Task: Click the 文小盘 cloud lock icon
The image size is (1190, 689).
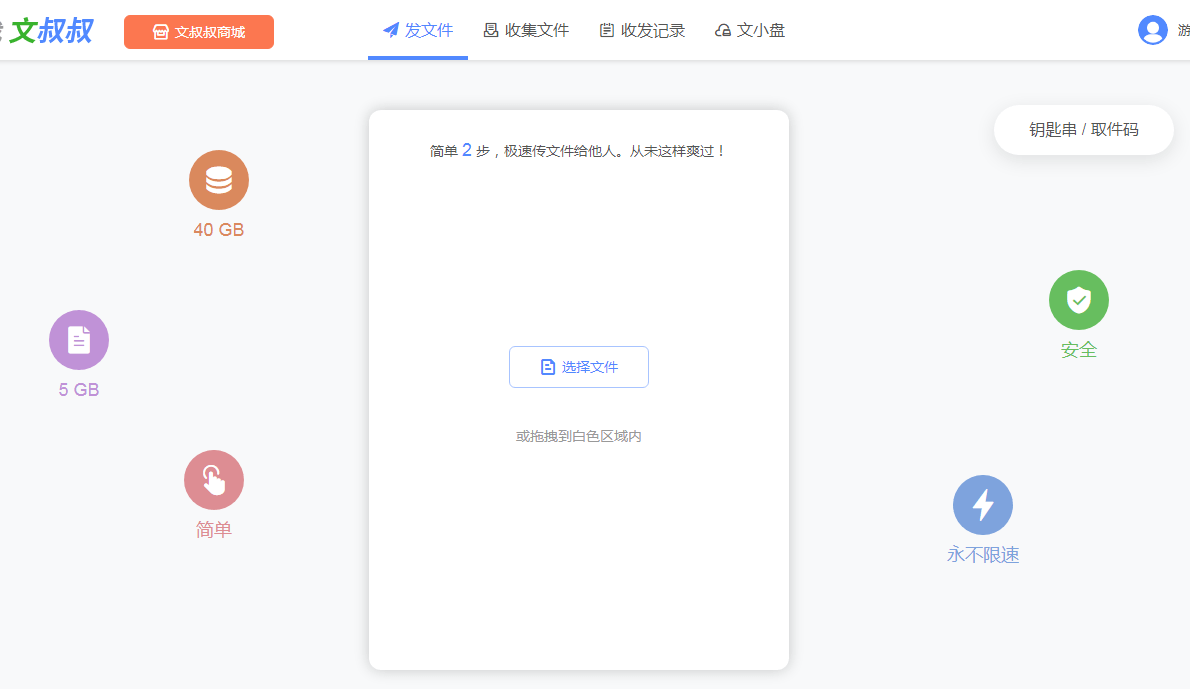Action: 722,31
